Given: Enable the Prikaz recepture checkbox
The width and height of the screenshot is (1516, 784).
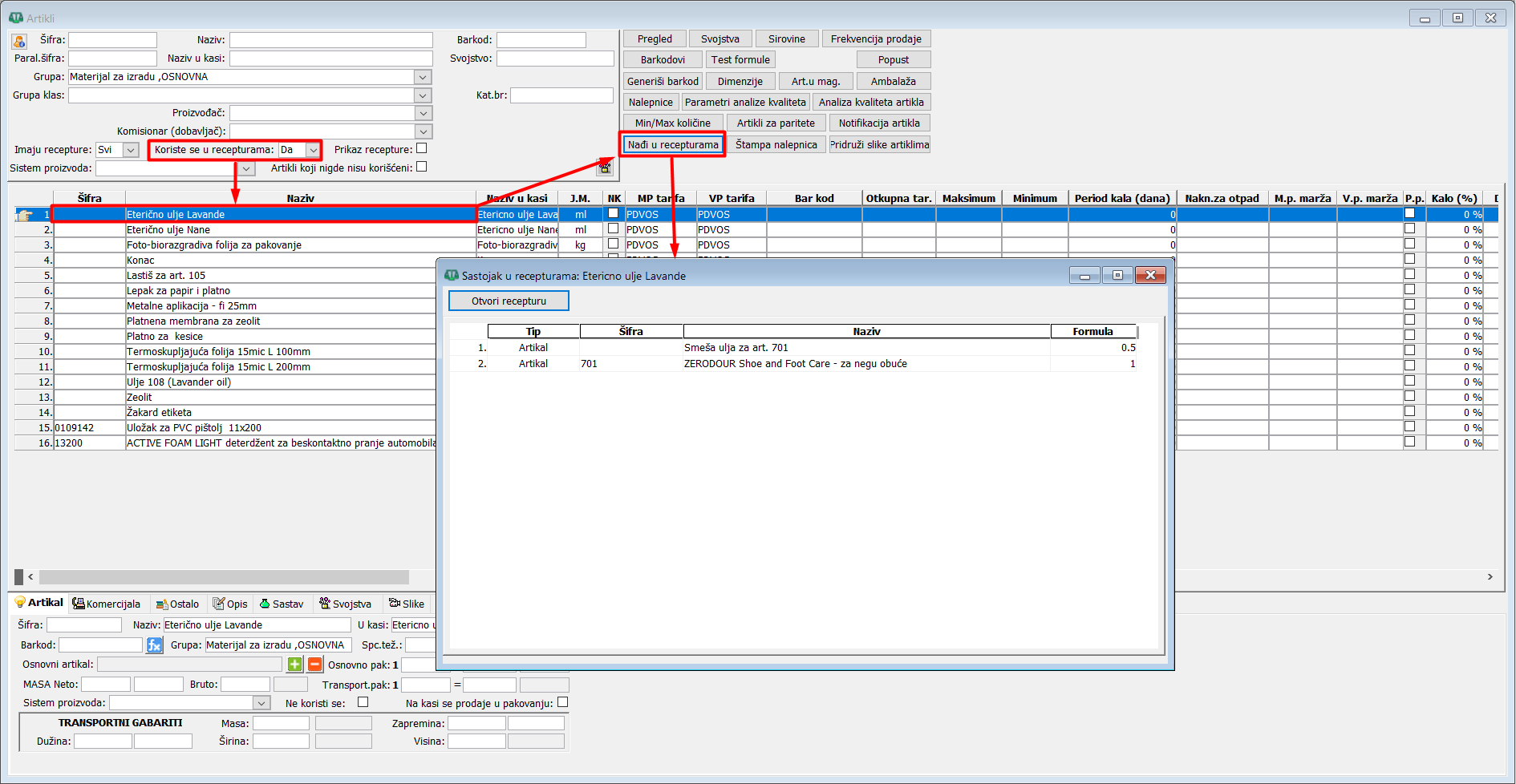Looking at the screenshot, I should [x=422, y=148].
